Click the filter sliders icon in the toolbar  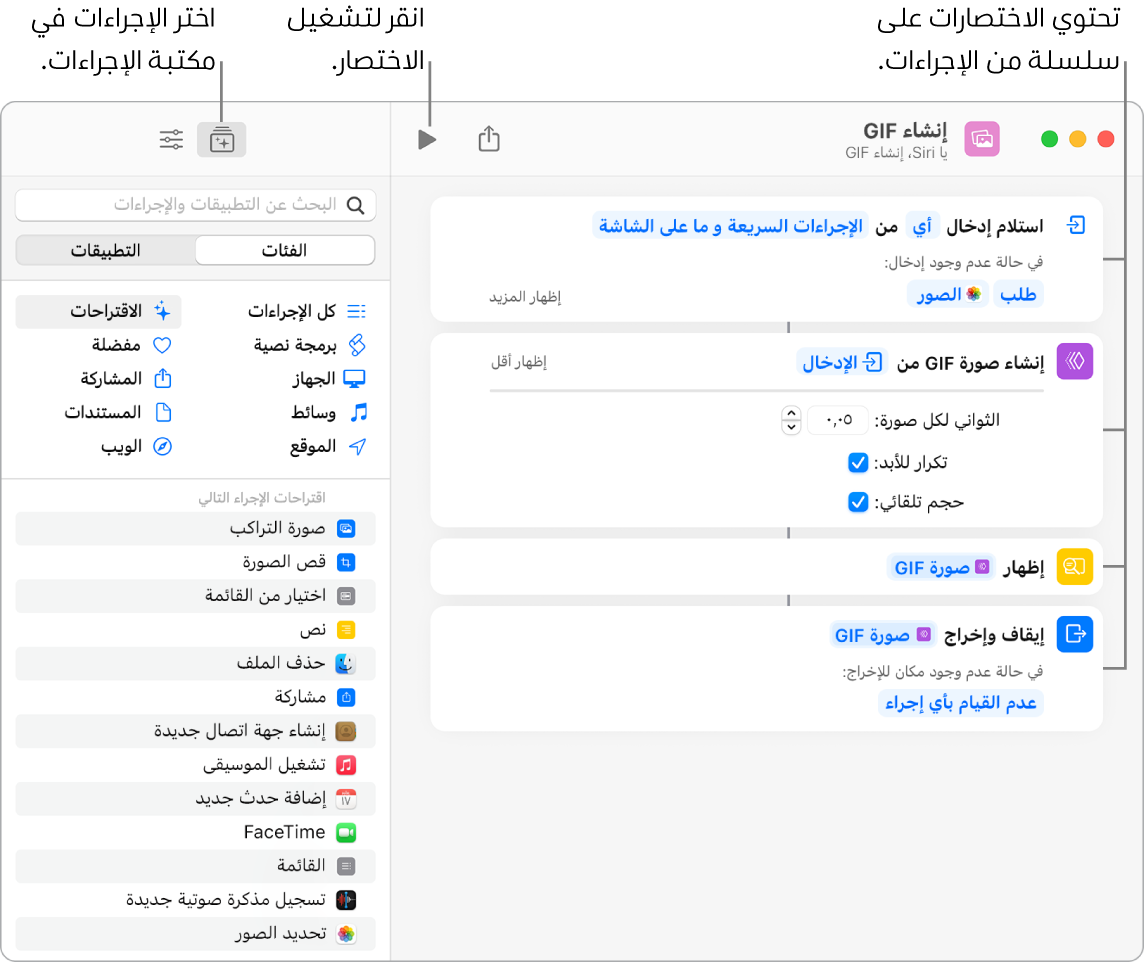tap(170, 139)
